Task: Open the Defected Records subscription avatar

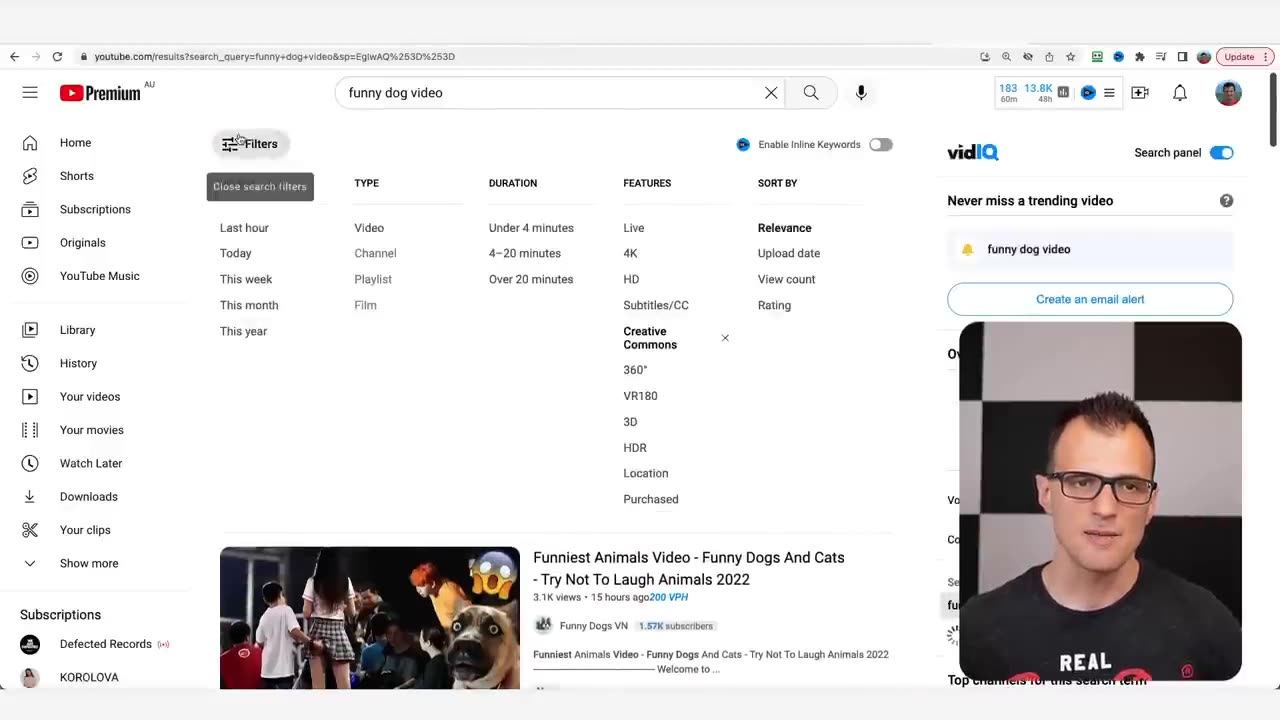Action: 30,644
